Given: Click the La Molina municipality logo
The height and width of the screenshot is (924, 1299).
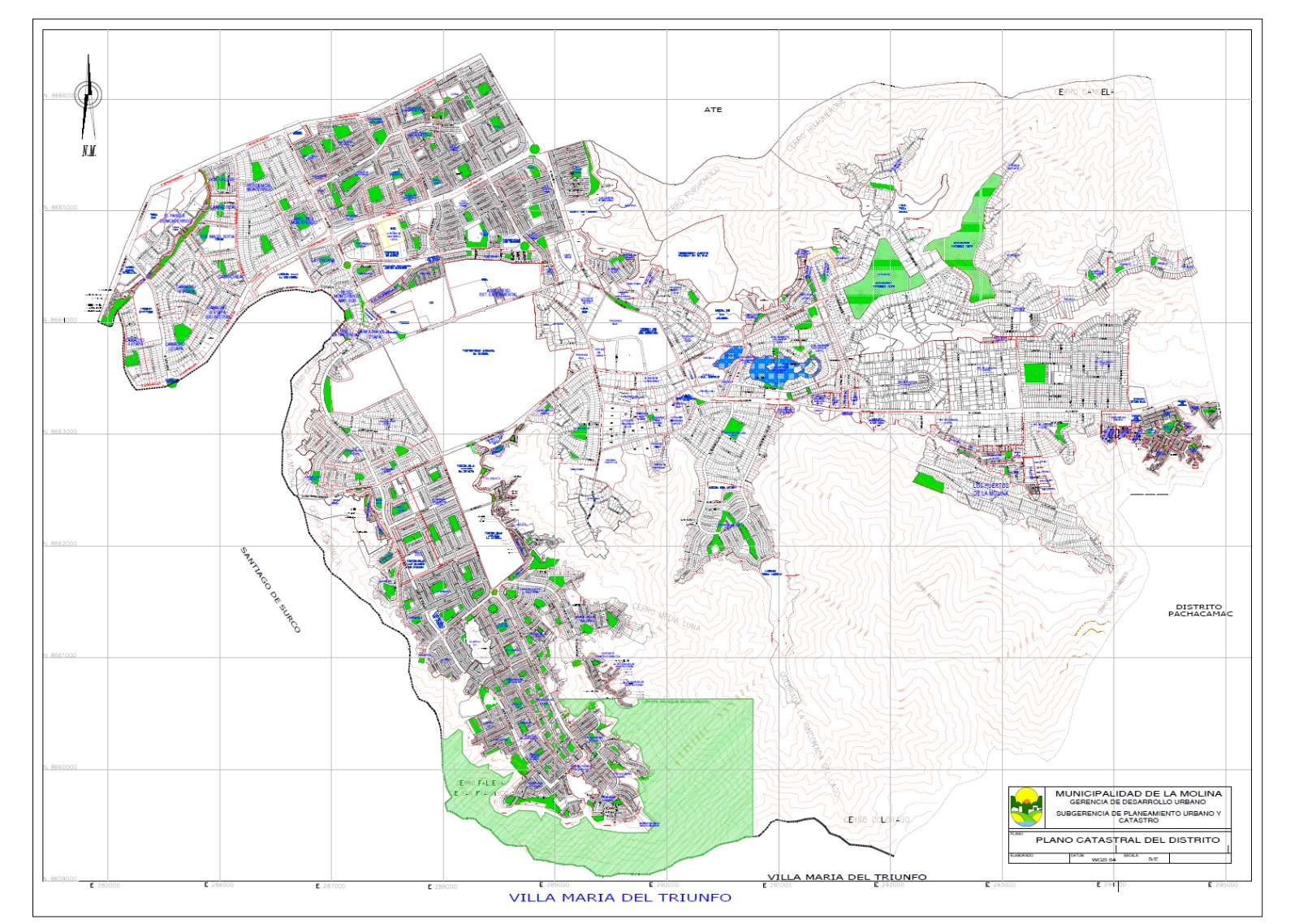Looking at the screenshot, I should click(1026, 805).
